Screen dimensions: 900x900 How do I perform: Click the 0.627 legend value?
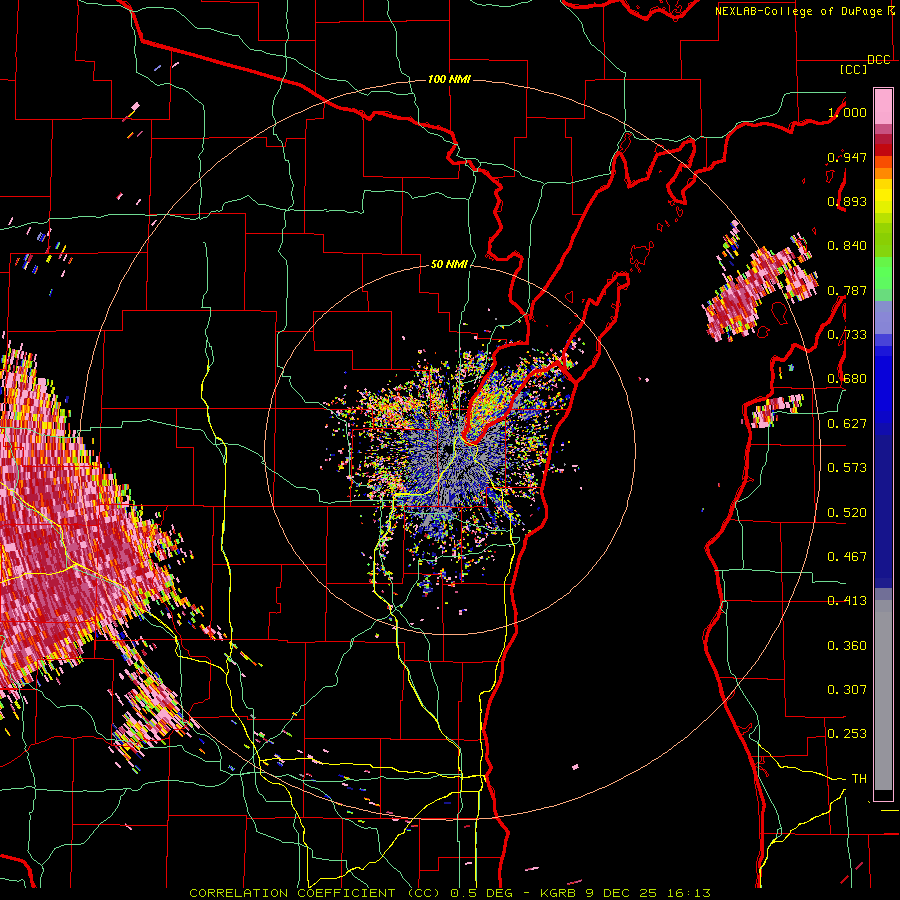[847, 424]
